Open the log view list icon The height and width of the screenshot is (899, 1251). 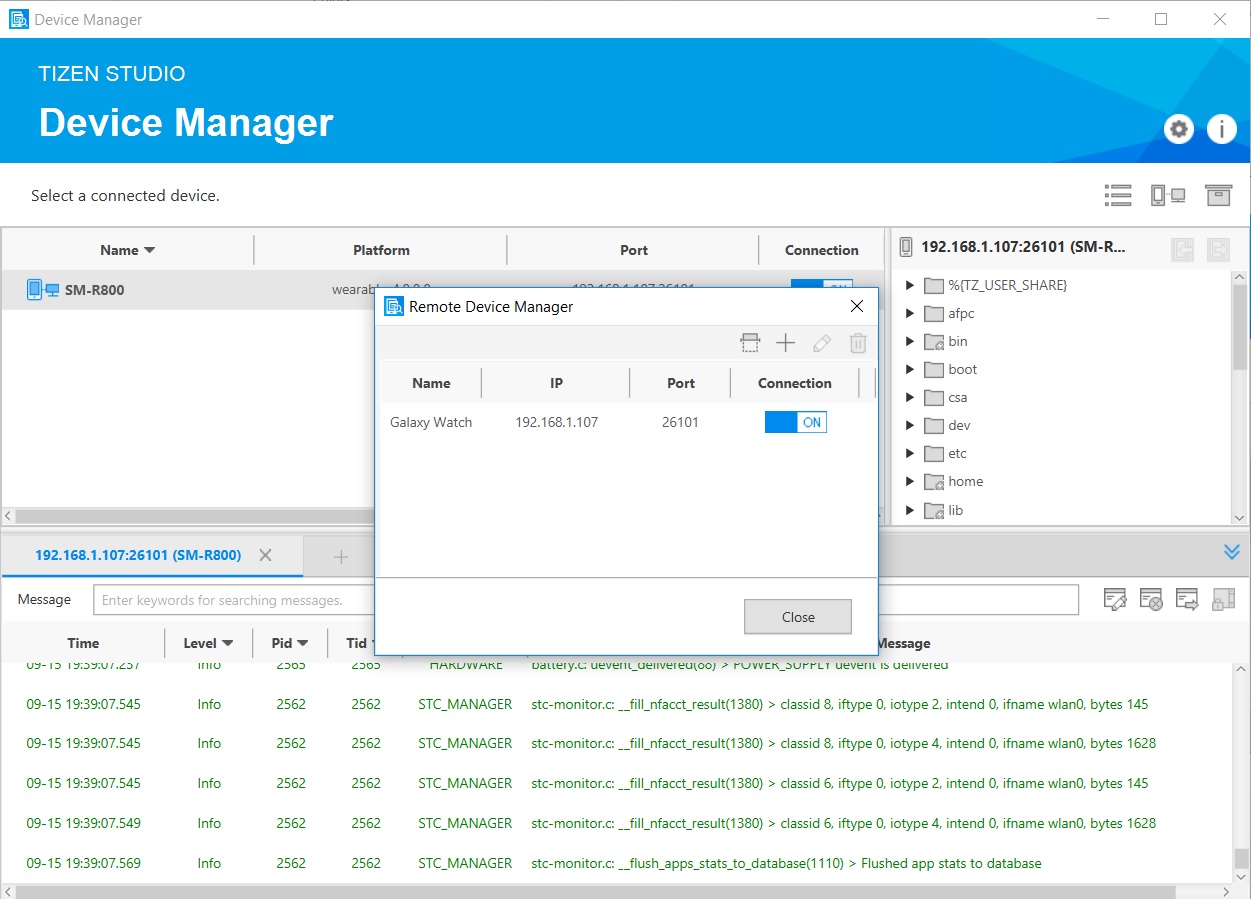click(1117, 196)
